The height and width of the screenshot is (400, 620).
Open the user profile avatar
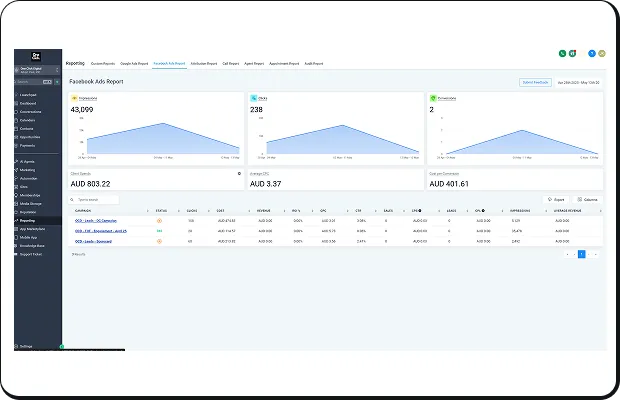(x=601, y=53)
